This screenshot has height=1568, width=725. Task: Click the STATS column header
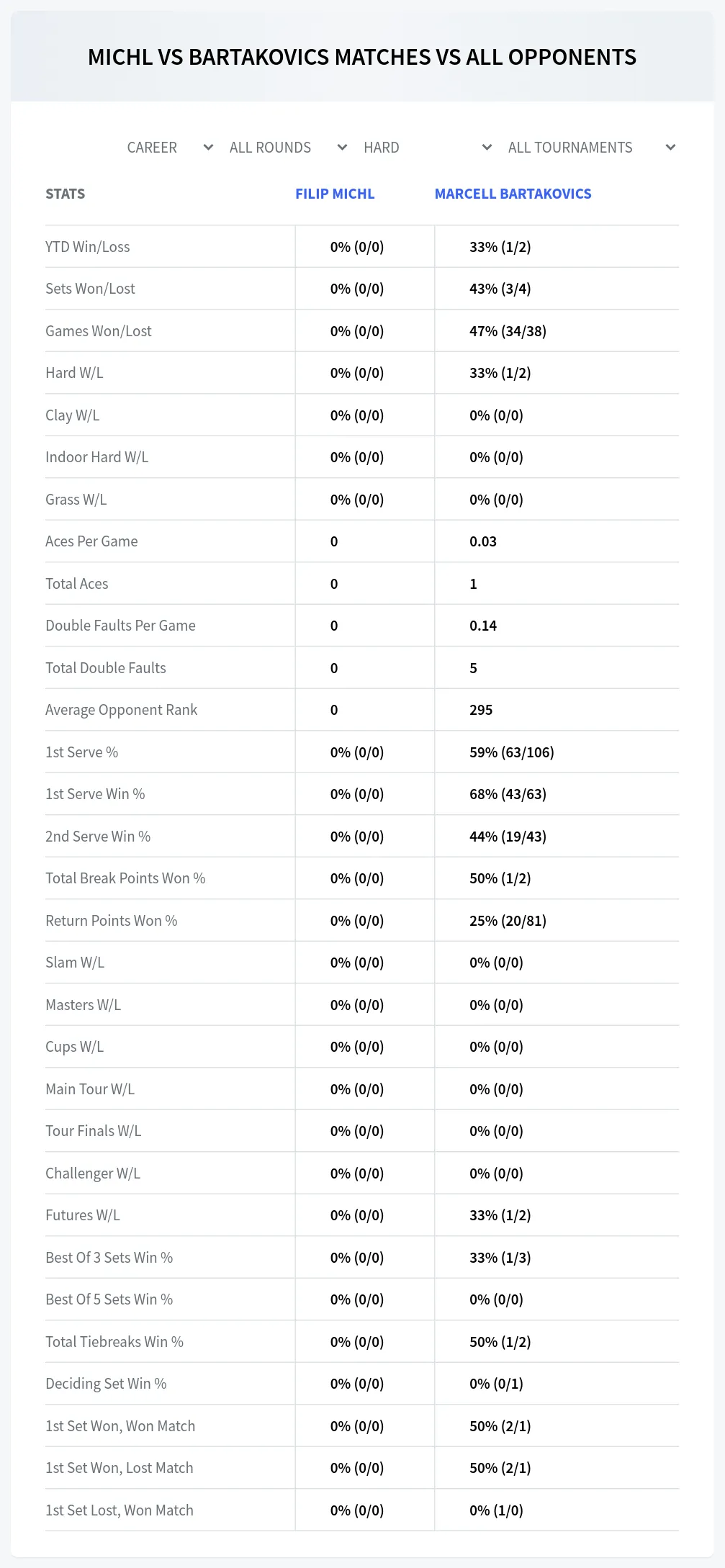66,194
